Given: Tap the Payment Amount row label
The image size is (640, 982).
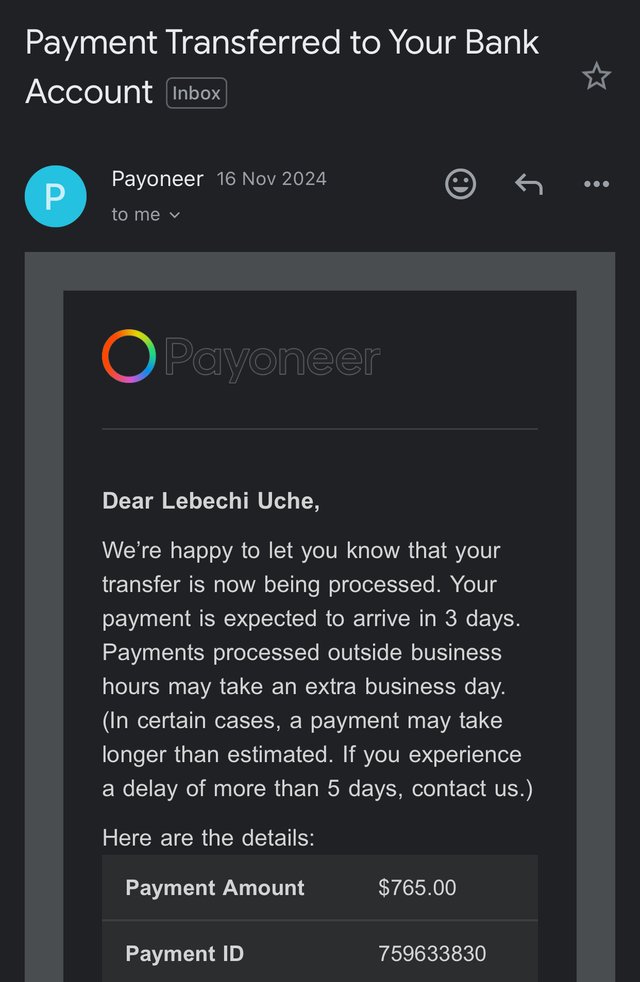Looking at the screenshot, I should 215,887.
